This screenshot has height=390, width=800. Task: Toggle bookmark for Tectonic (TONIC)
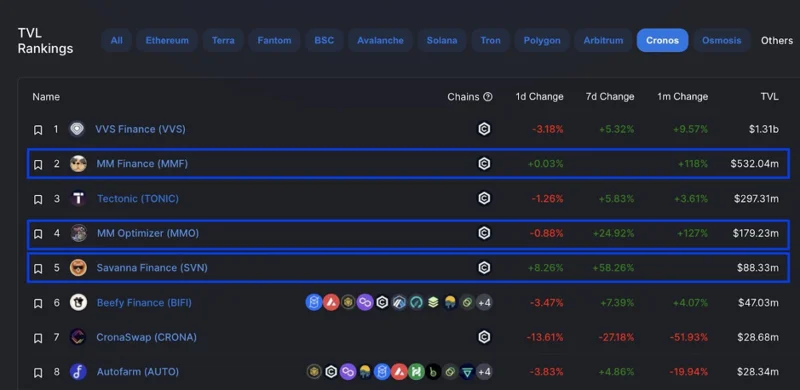[x=38, y=199]
